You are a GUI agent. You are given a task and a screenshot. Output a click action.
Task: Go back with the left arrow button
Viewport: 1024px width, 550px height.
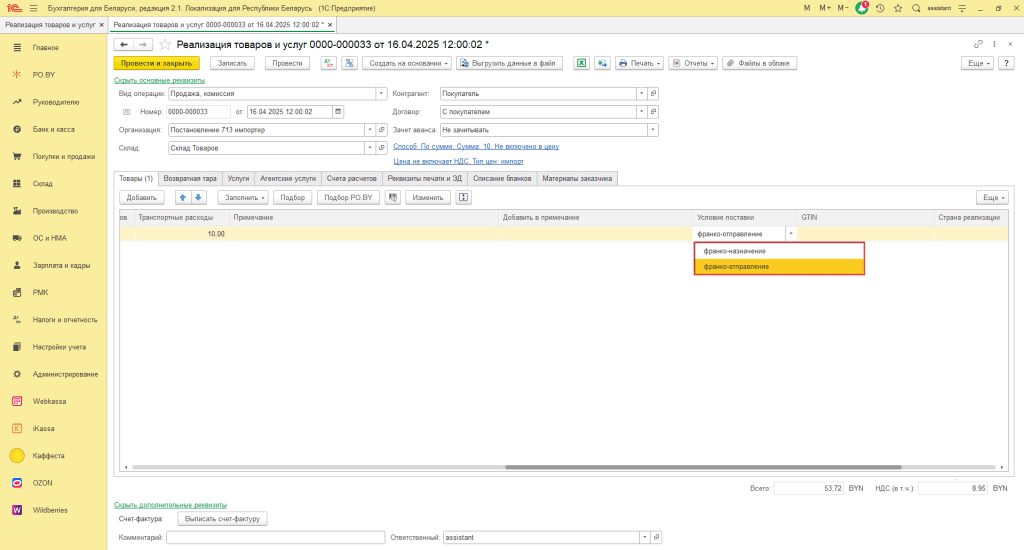tap(123, 44)
